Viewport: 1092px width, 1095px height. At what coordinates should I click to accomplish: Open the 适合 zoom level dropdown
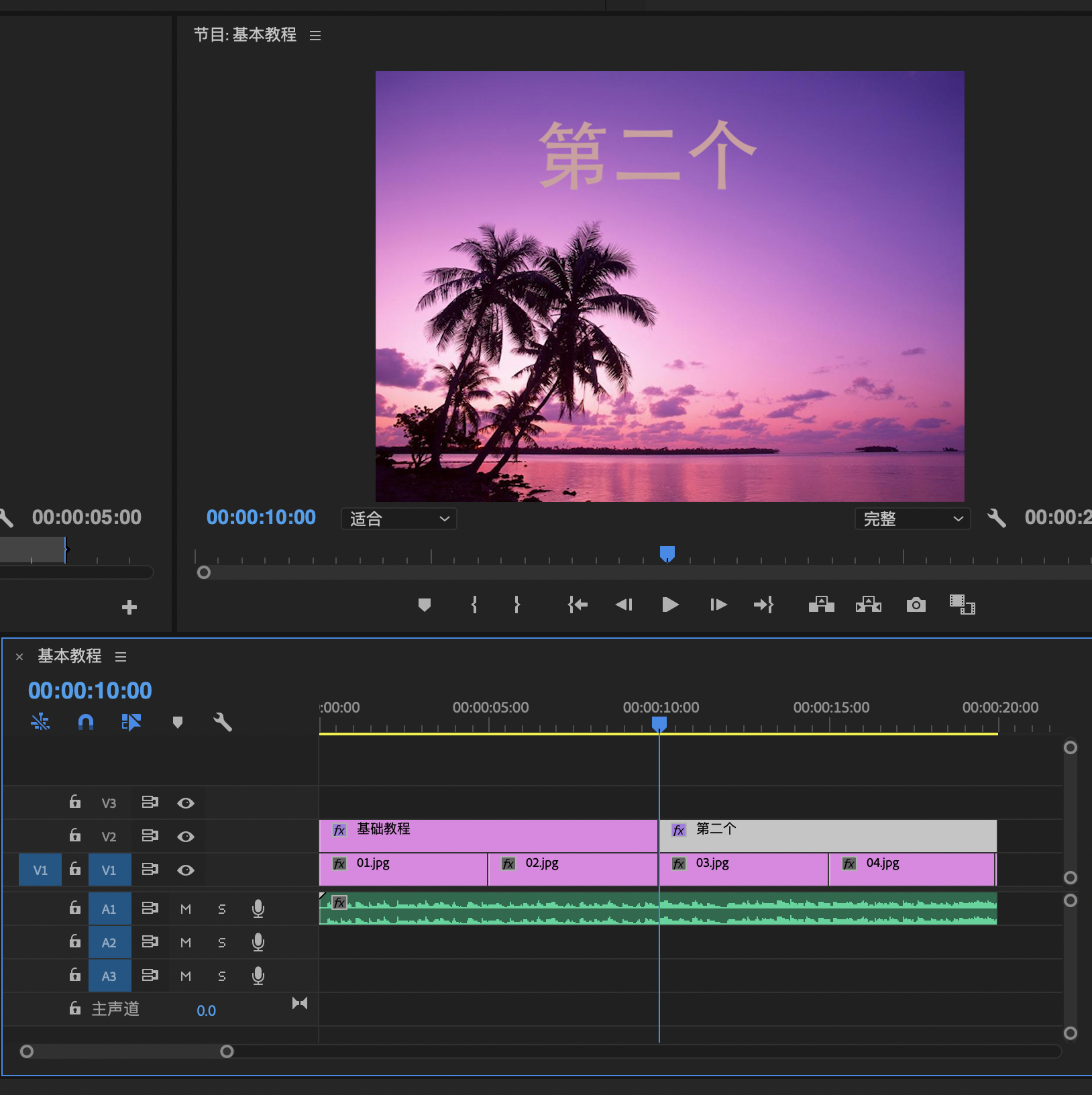click(x=399, y=519)
